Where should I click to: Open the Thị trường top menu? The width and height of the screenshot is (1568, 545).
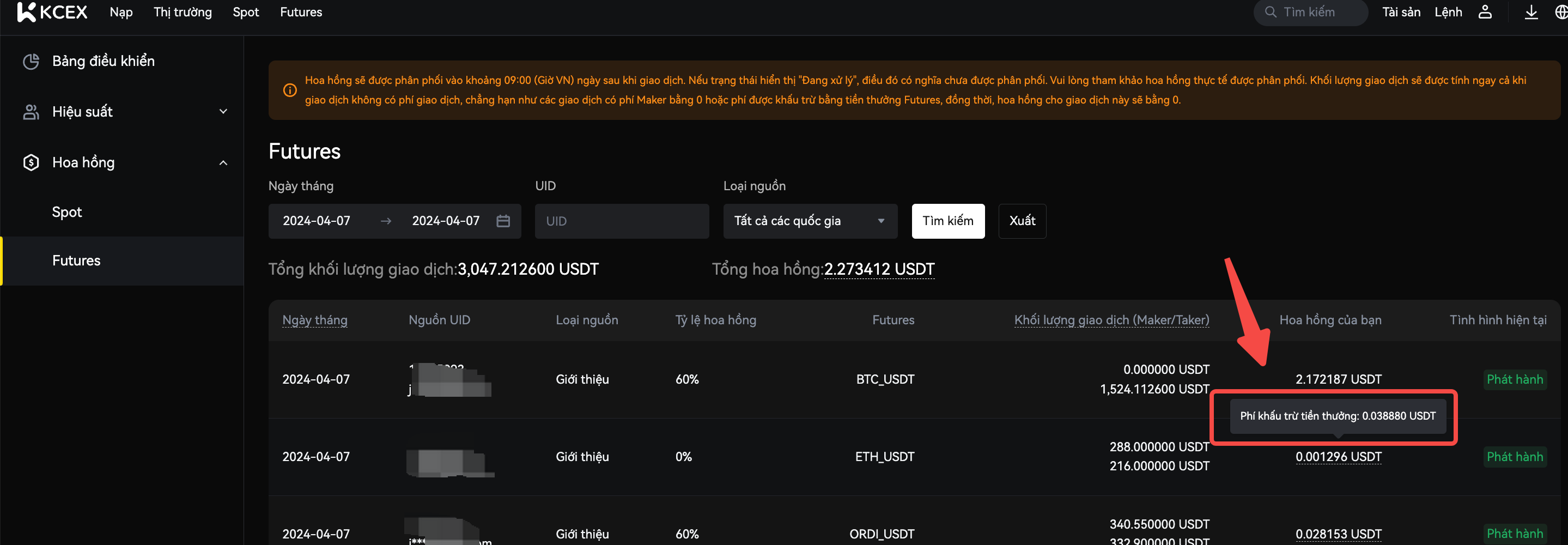point(183,12)
